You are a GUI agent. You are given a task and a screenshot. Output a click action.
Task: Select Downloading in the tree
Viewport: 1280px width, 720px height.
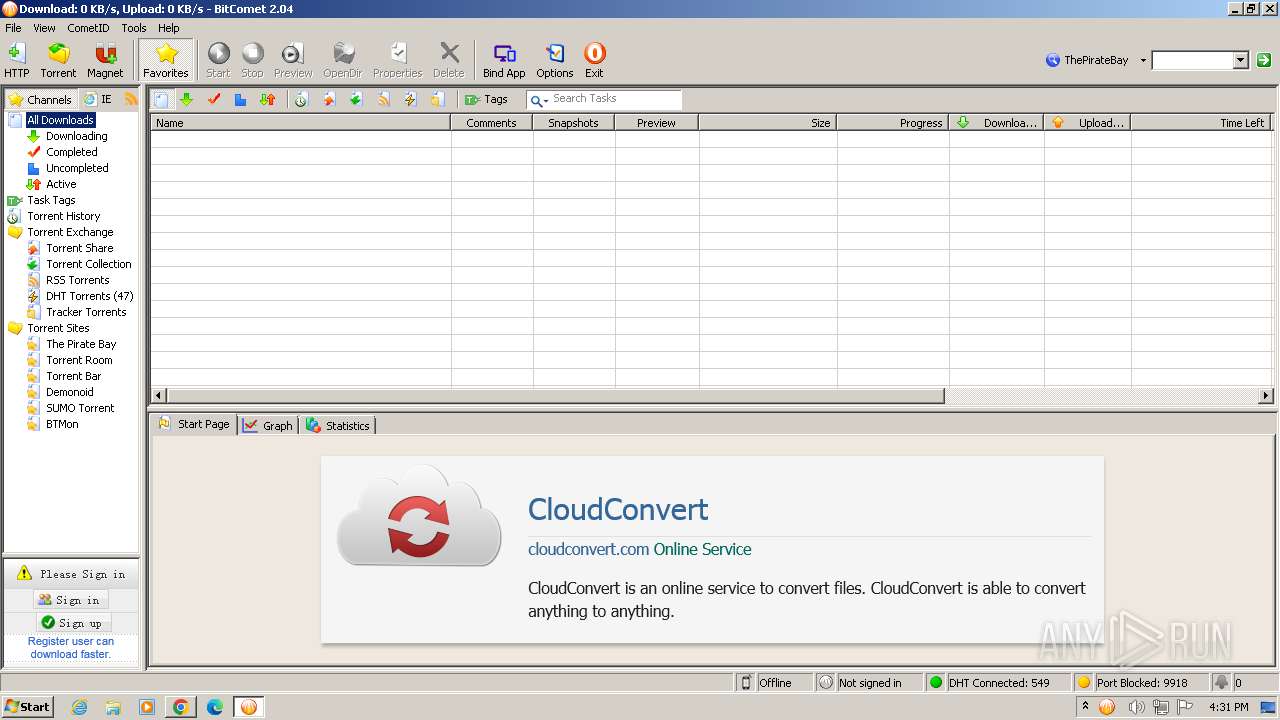[76, 136]
